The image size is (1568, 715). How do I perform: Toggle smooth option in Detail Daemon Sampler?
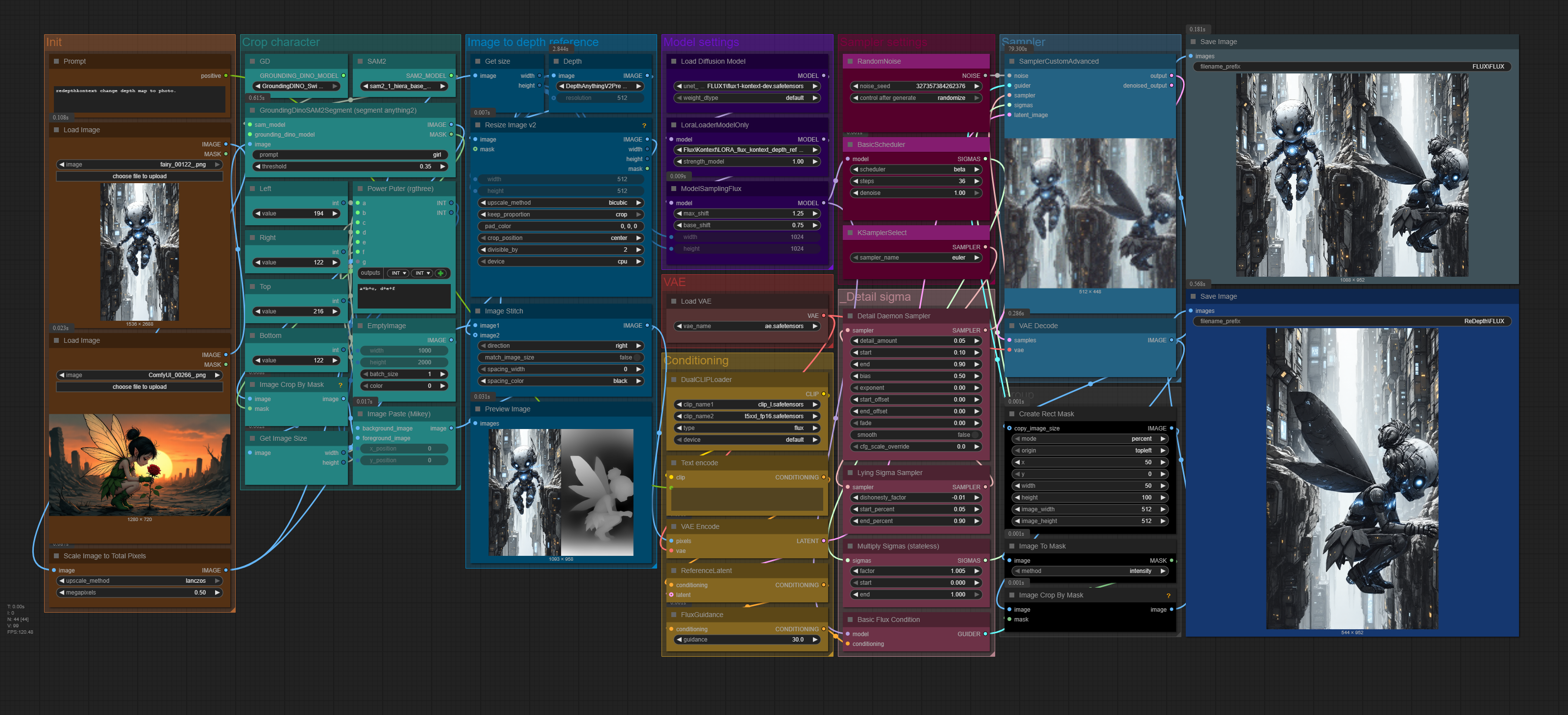point(975,435)
